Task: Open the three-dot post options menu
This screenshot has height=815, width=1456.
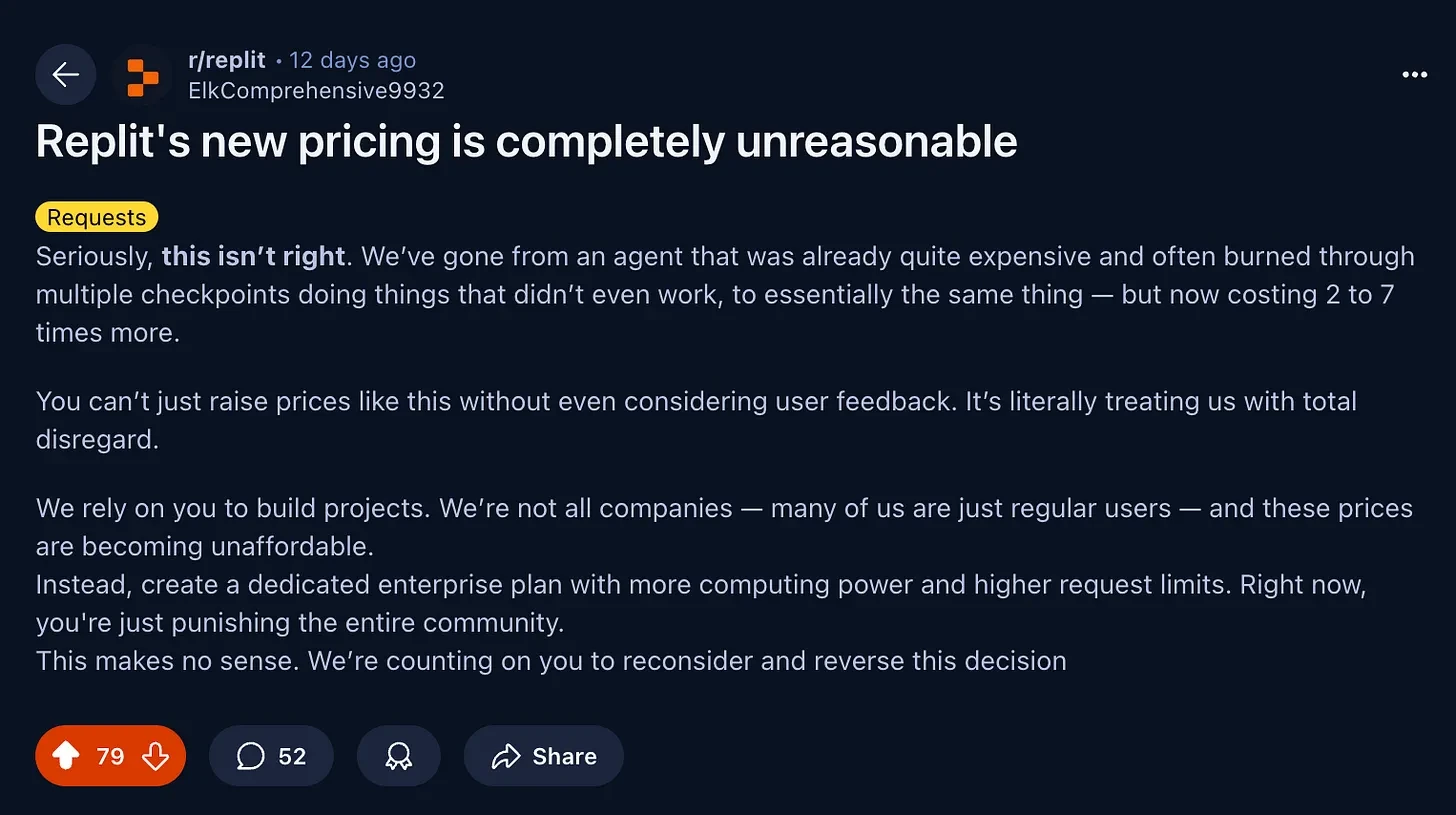Action: coord(1415,75)
